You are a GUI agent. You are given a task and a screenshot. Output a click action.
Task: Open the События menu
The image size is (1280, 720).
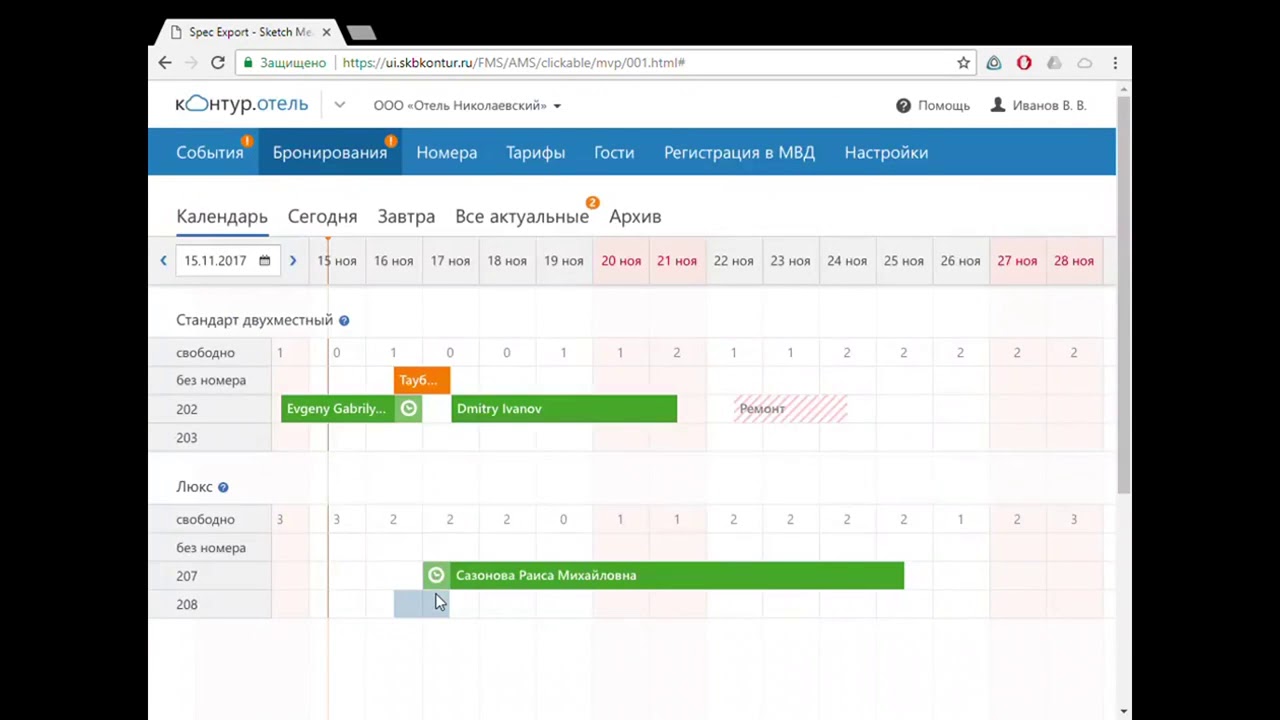(210, 152)
